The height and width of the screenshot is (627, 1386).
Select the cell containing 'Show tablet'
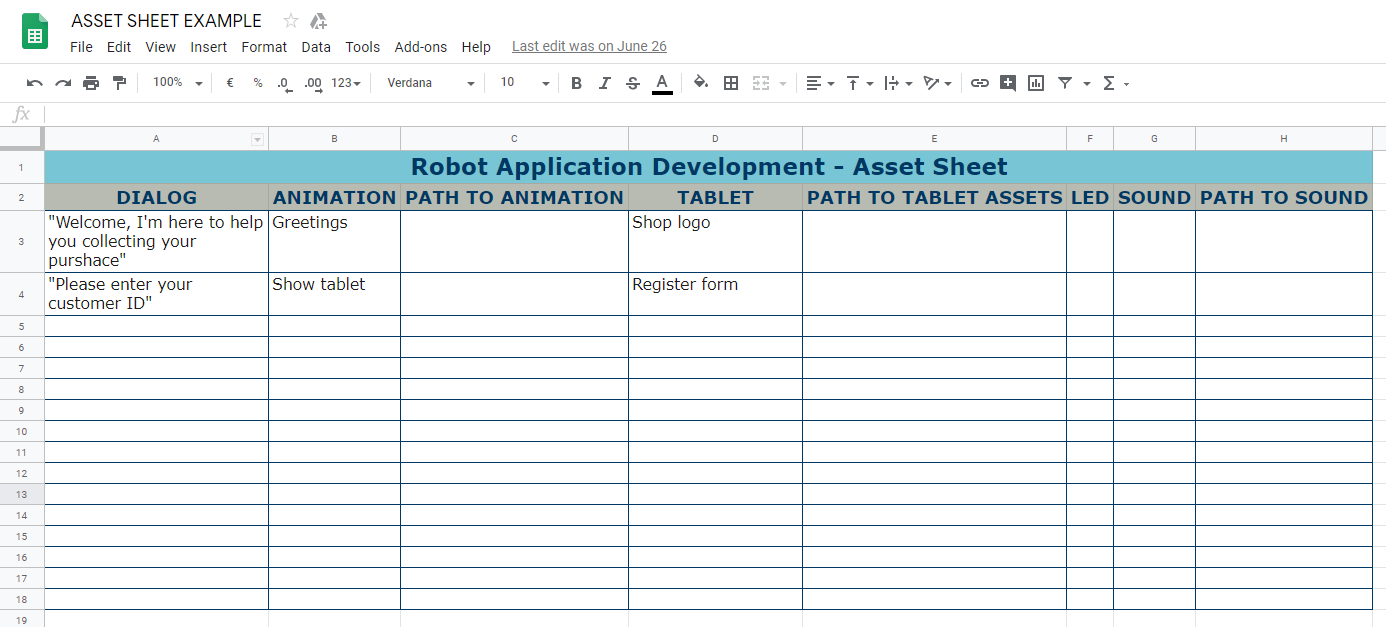click(x=334, y=294)
